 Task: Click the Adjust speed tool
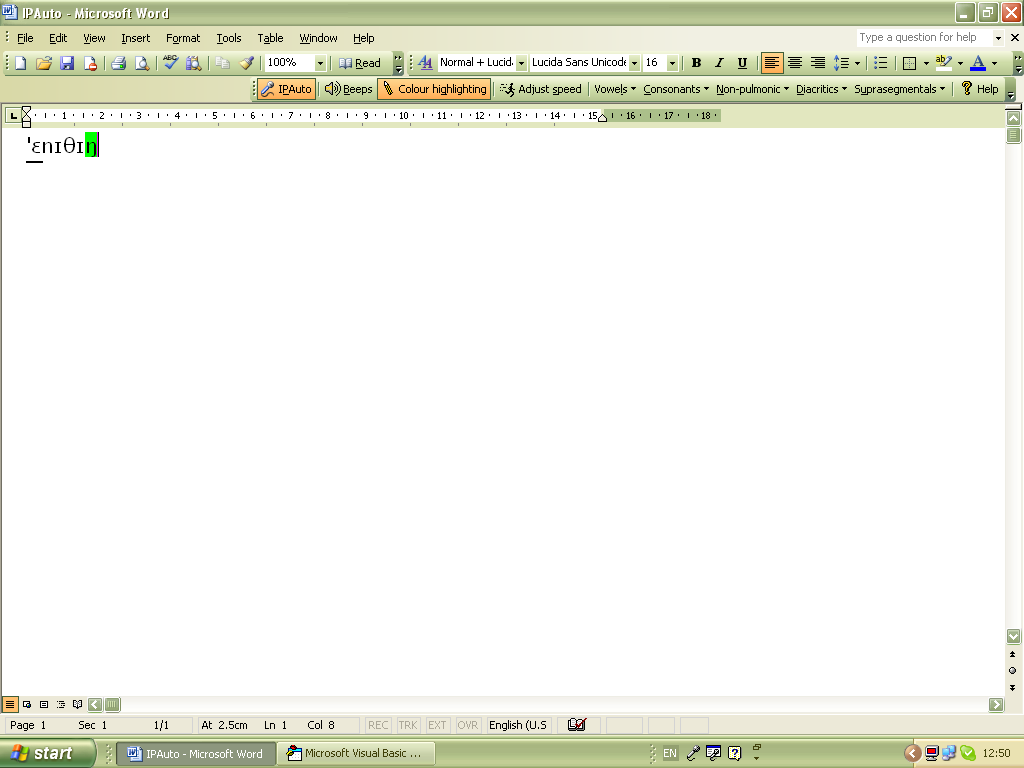click(540, 89)
